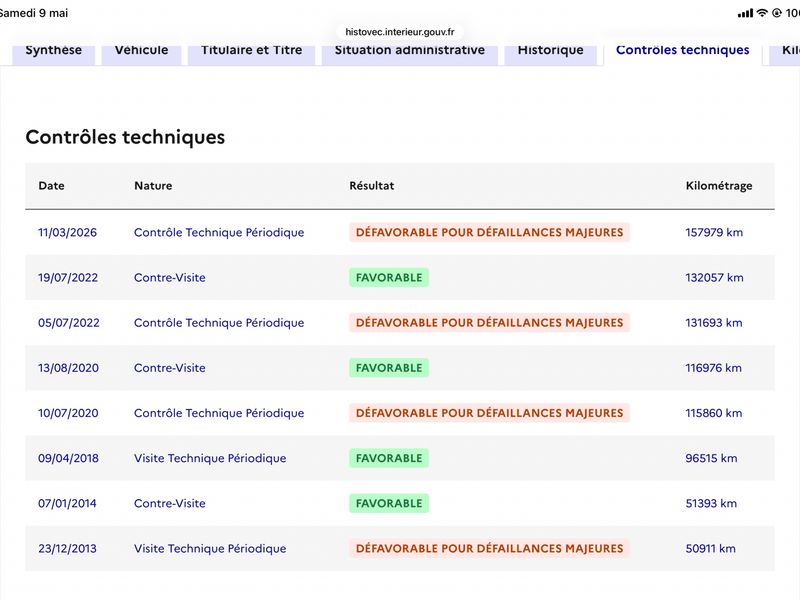800x600 pixels.
Task: Click the Favorable badge for 19/07/2022
Action: click(389, 278)
